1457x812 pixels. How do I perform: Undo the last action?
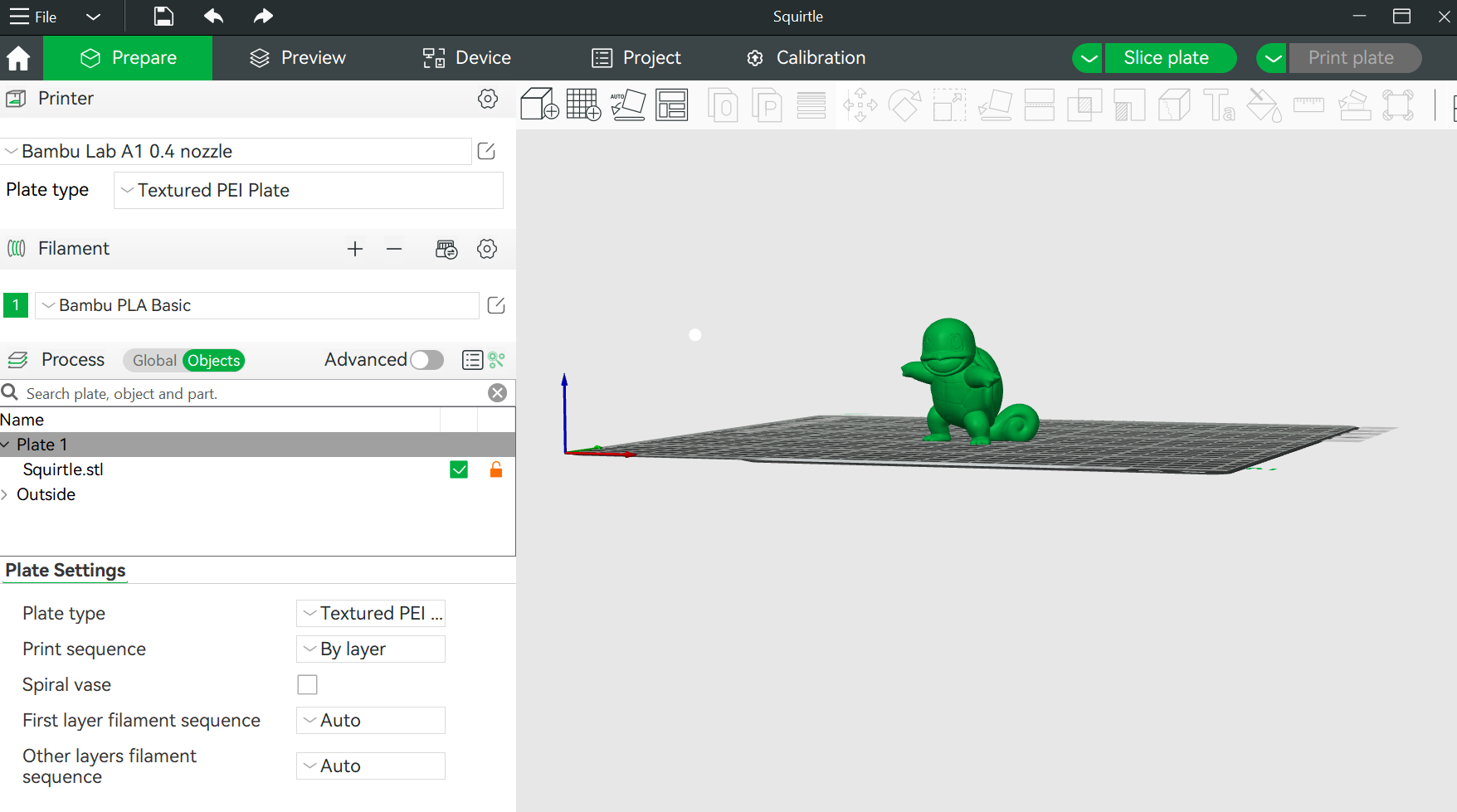click(x=213, y=17)
